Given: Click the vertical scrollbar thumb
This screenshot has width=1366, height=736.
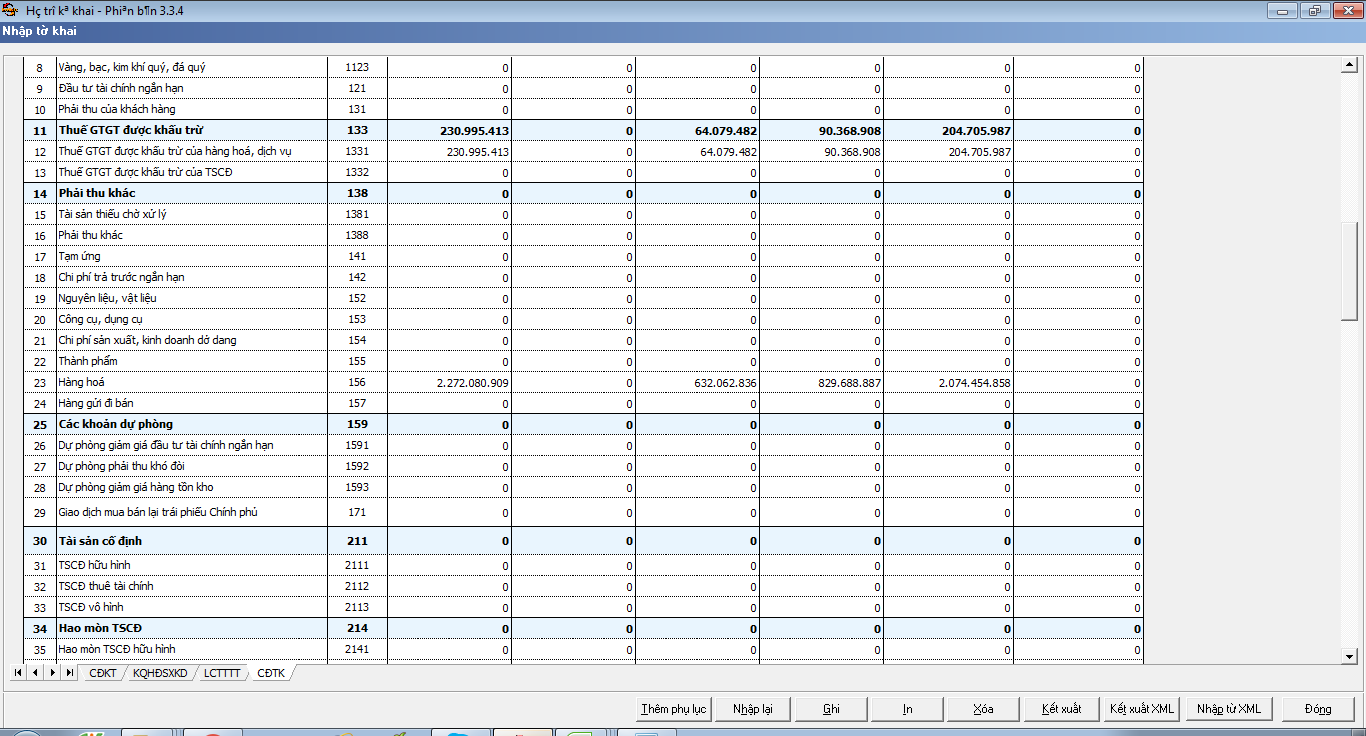Looking at the screenshot, I should pyautogui.click(x=1349, y=270).
